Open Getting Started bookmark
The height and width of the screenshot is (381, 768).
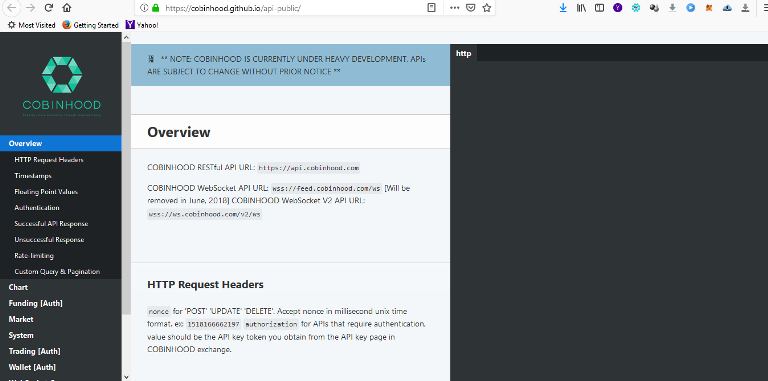tap(91, 25)
